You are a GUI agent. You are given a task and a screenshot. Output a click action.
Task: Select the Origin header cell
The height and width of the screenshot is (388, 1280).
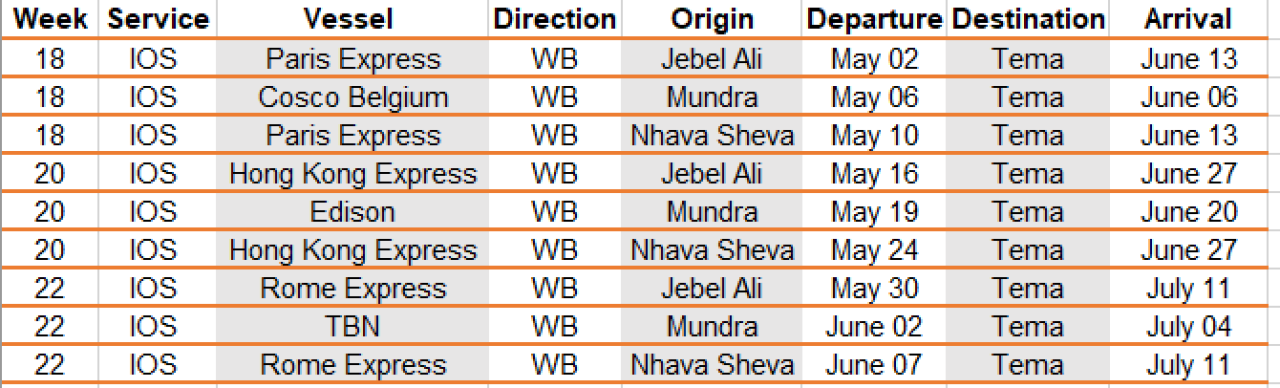click(x=711, y=19)
